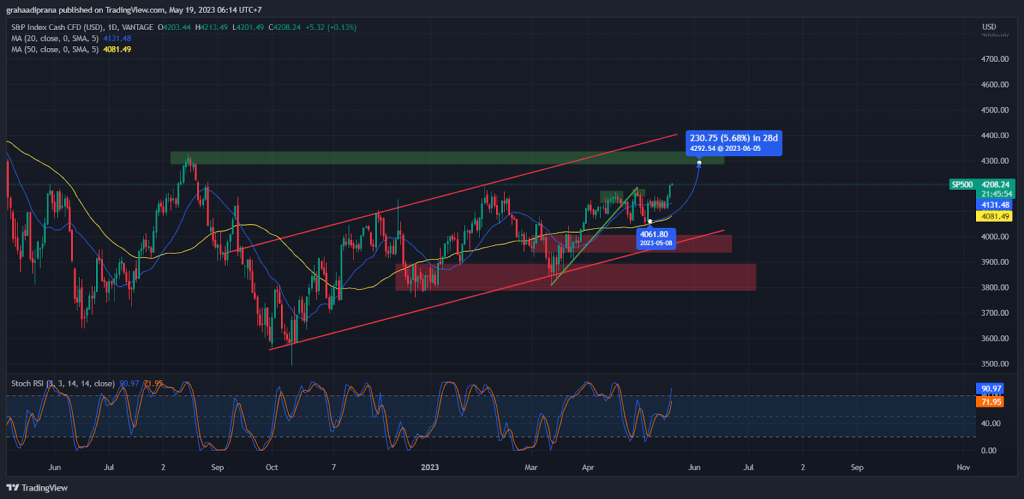Click 3700.00 on the price axis
1024x499 pixels.
(x=995, y=314)
